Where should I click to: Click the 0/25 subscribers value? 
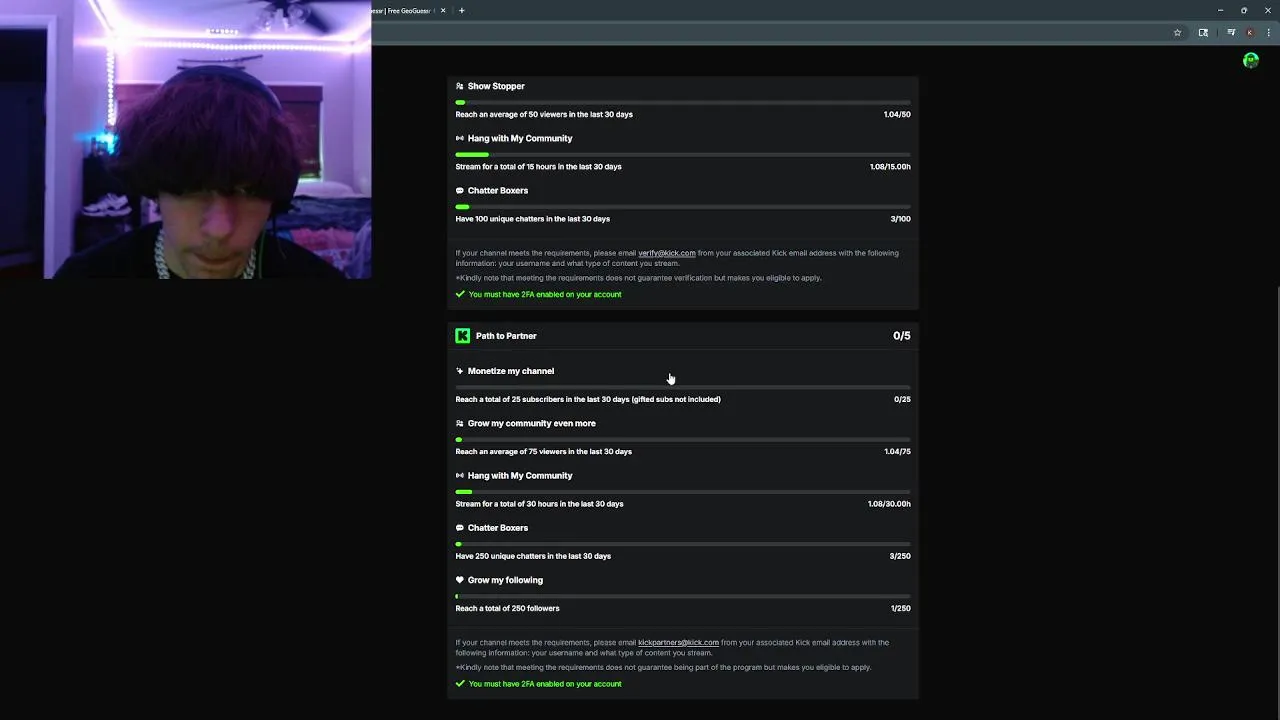point(902,399)
